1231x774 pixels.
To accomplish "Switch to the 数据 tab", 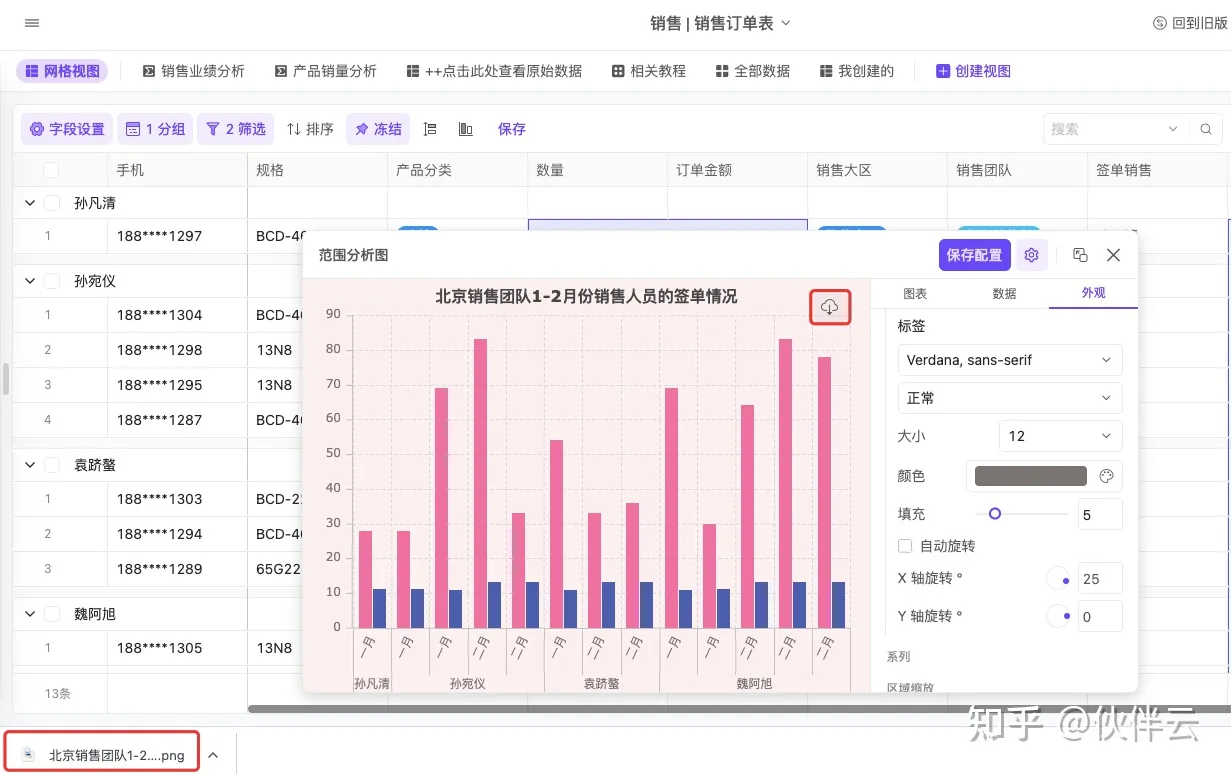I will point(1004,293).
